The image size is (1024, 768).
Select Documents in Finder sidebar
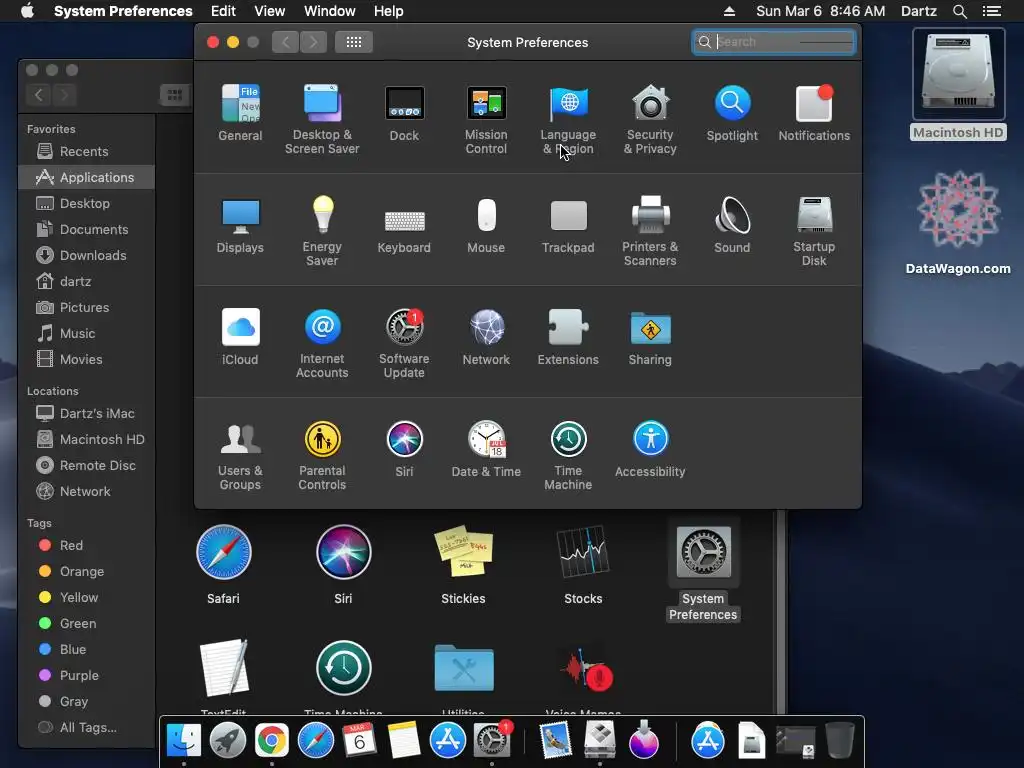pos(86,229)
